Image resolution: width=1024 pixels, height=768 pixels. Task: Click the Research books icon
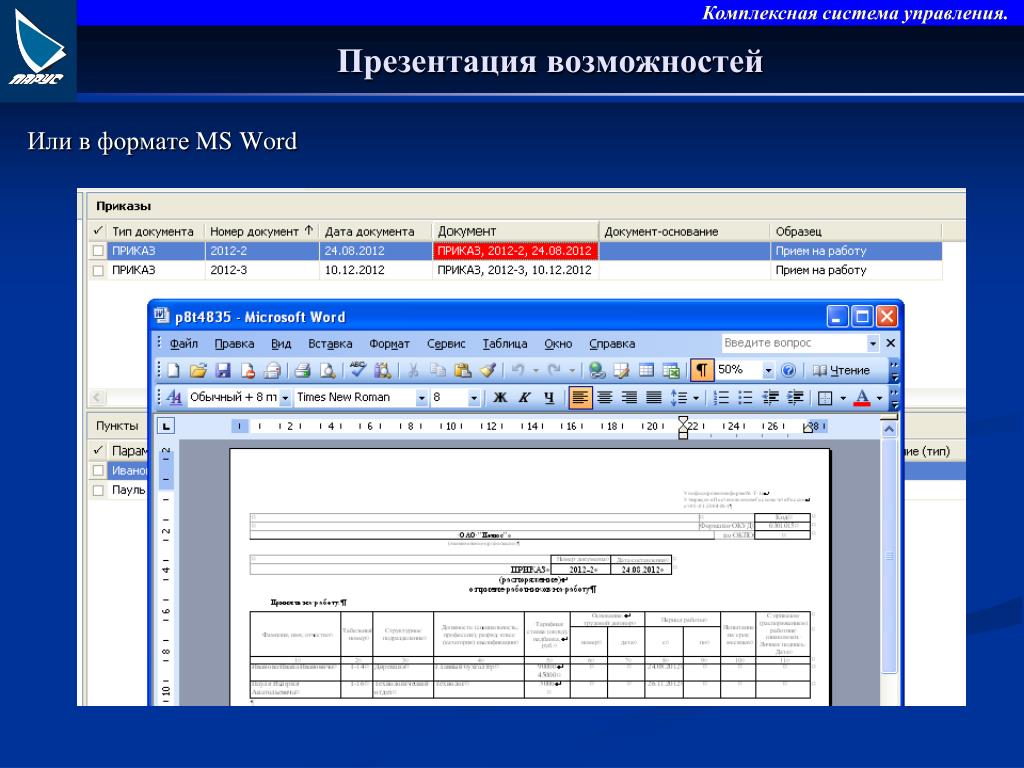[383, 371]
